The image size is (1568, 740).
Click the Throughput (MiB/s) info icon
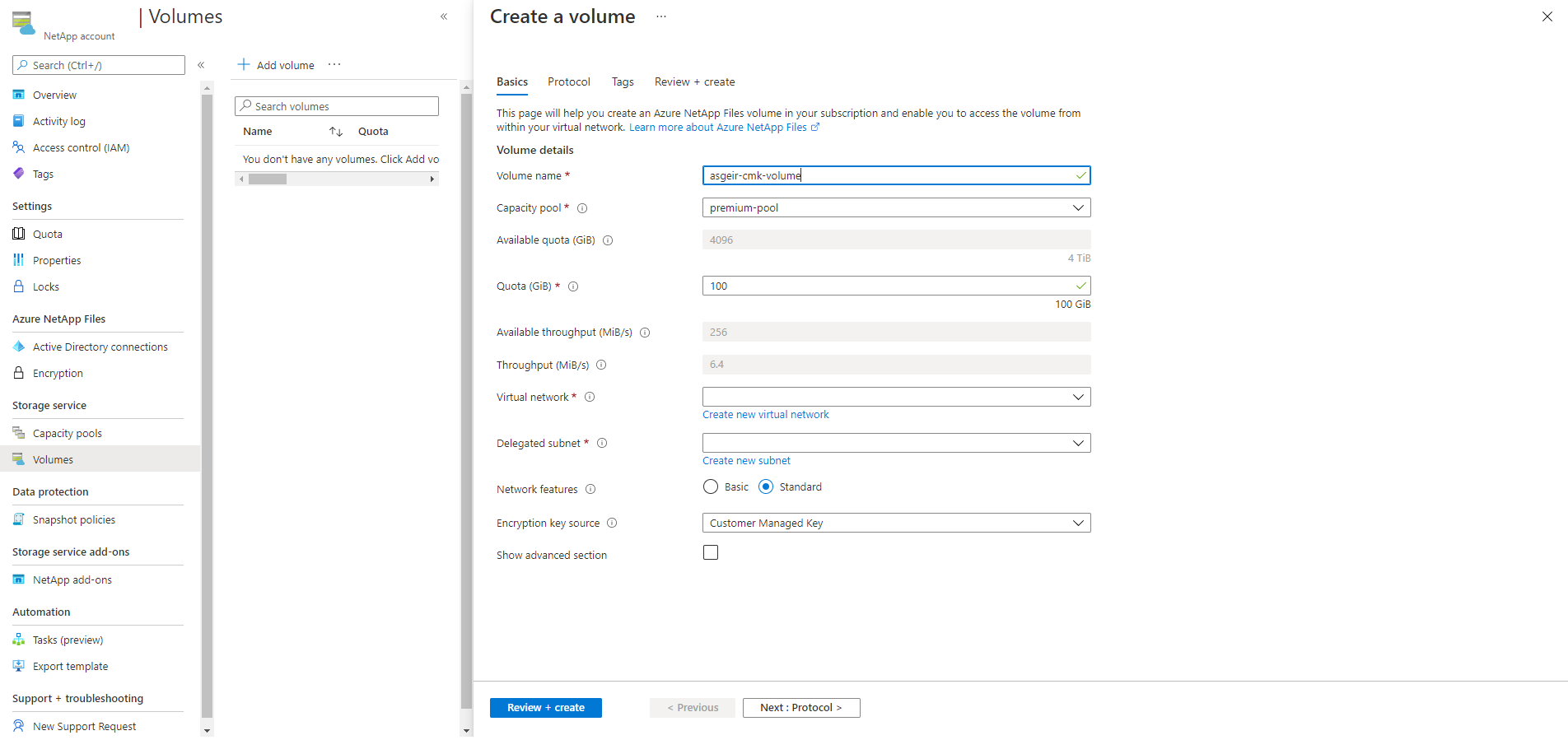tap(601, 365)
